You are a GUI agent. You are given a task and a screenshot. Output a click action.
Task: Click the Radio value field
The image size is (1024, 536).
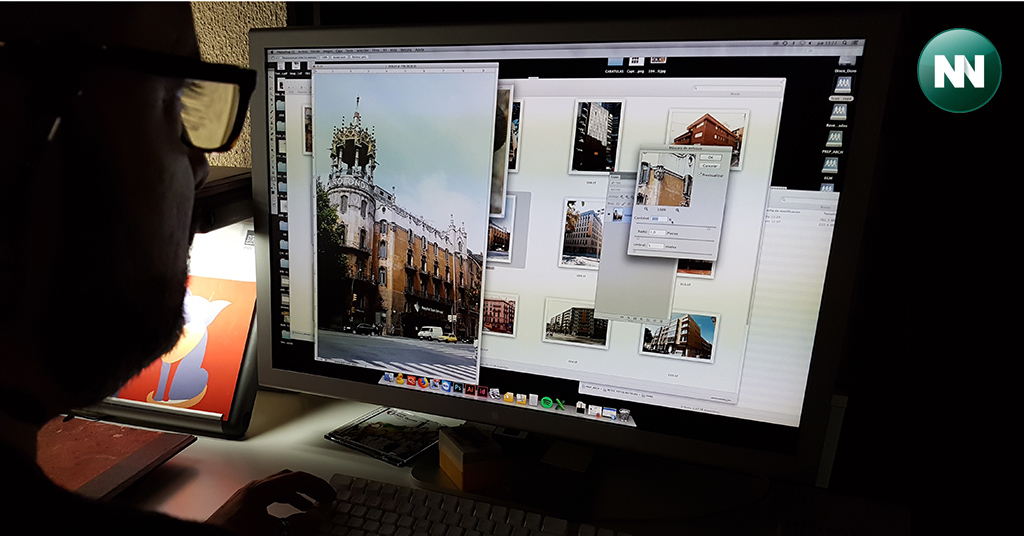(657, 232)
